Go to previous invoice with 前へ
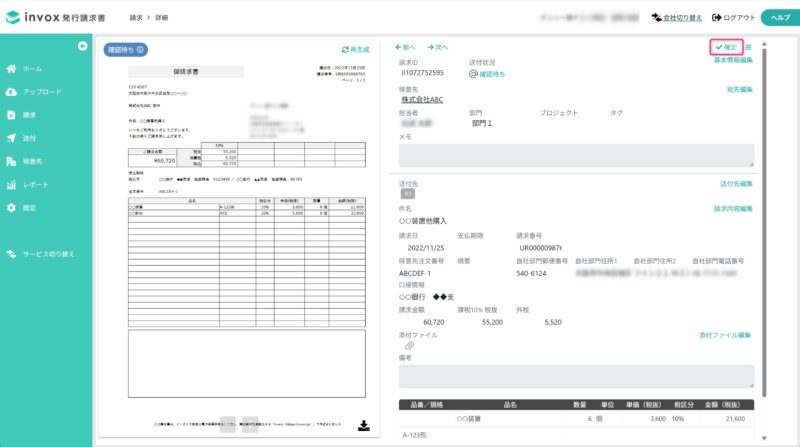This screenshot has height=447, width=800. 405,47
